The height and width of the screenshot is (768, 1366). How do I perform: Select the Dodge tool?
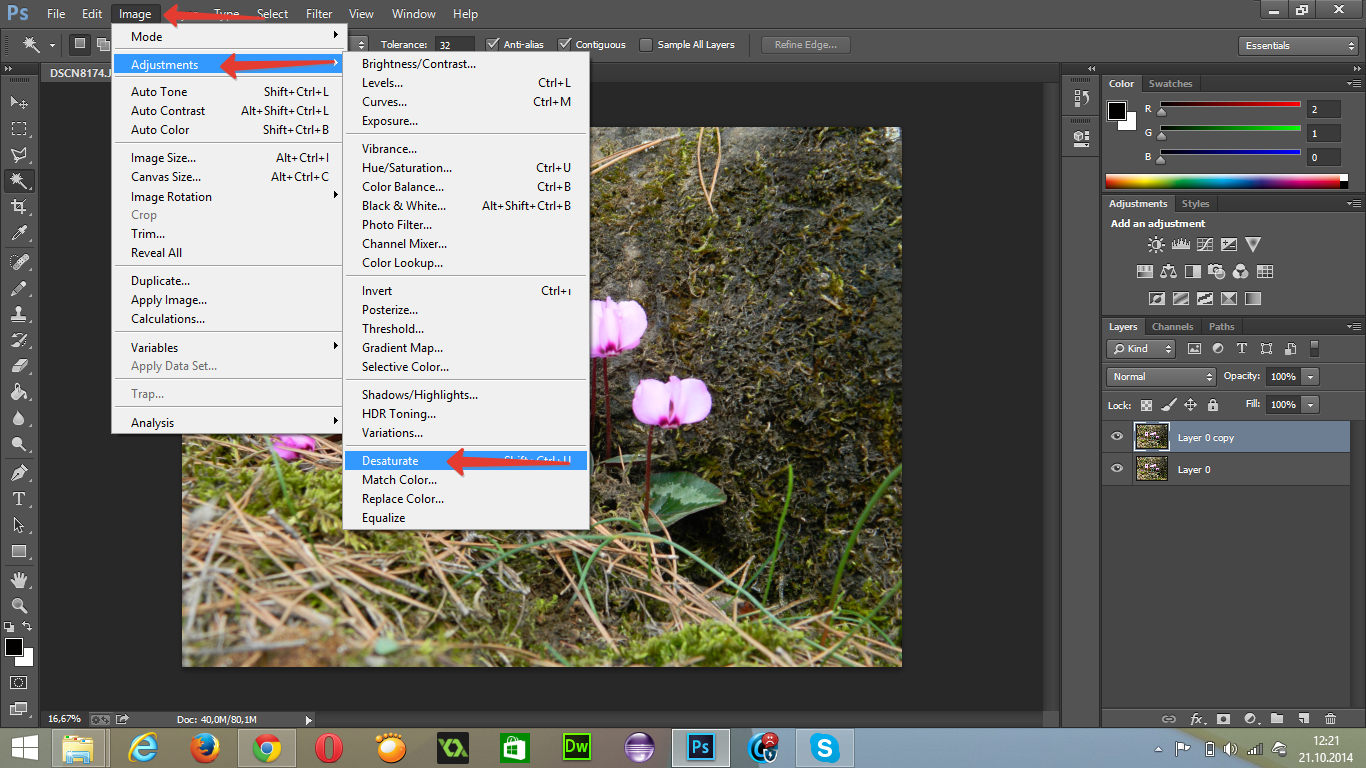tap(19, 444)
